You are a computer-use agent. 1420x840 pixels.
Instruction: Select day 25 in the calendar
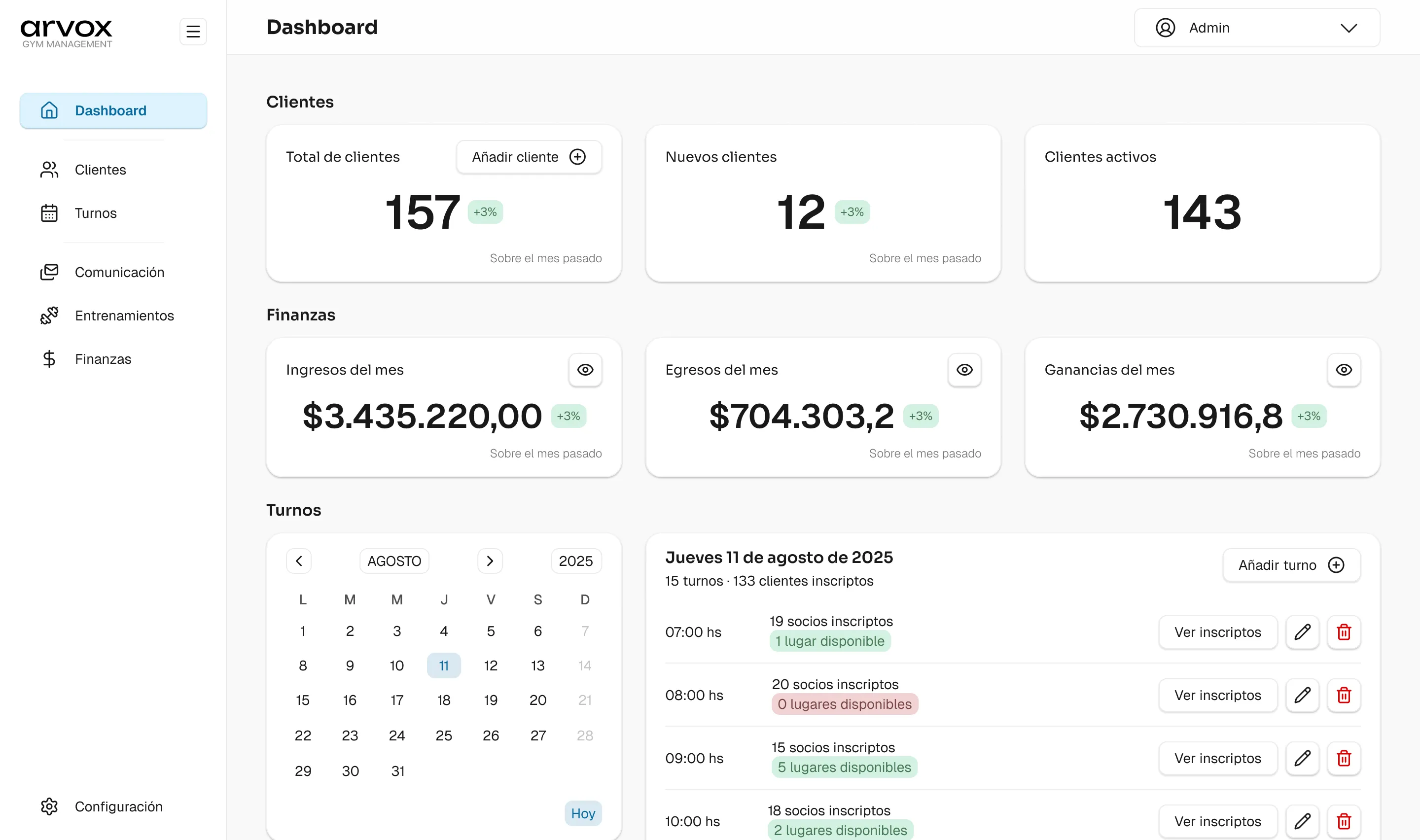point(444,735)
